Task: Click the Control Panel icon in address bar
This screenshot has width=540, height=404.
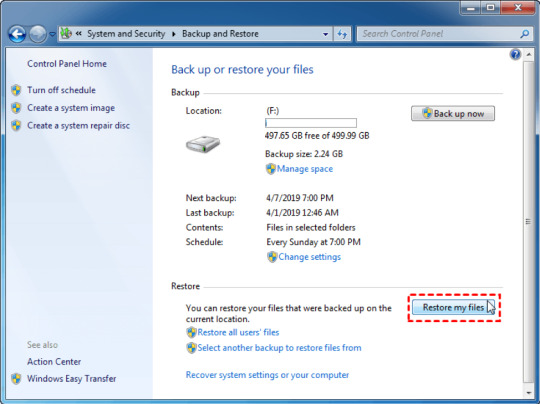Action: pos(66,33)
